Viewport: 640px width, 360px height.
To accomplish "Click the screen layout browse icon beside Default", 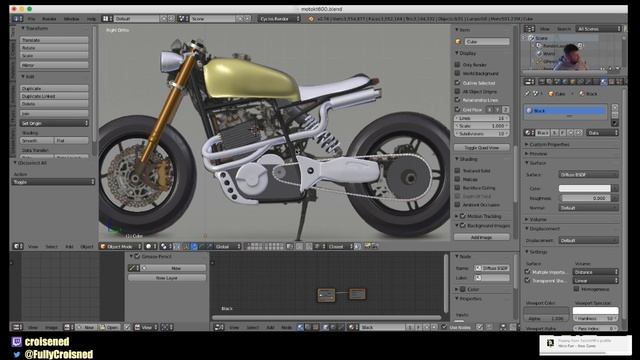I will click(x=107, y=19).
